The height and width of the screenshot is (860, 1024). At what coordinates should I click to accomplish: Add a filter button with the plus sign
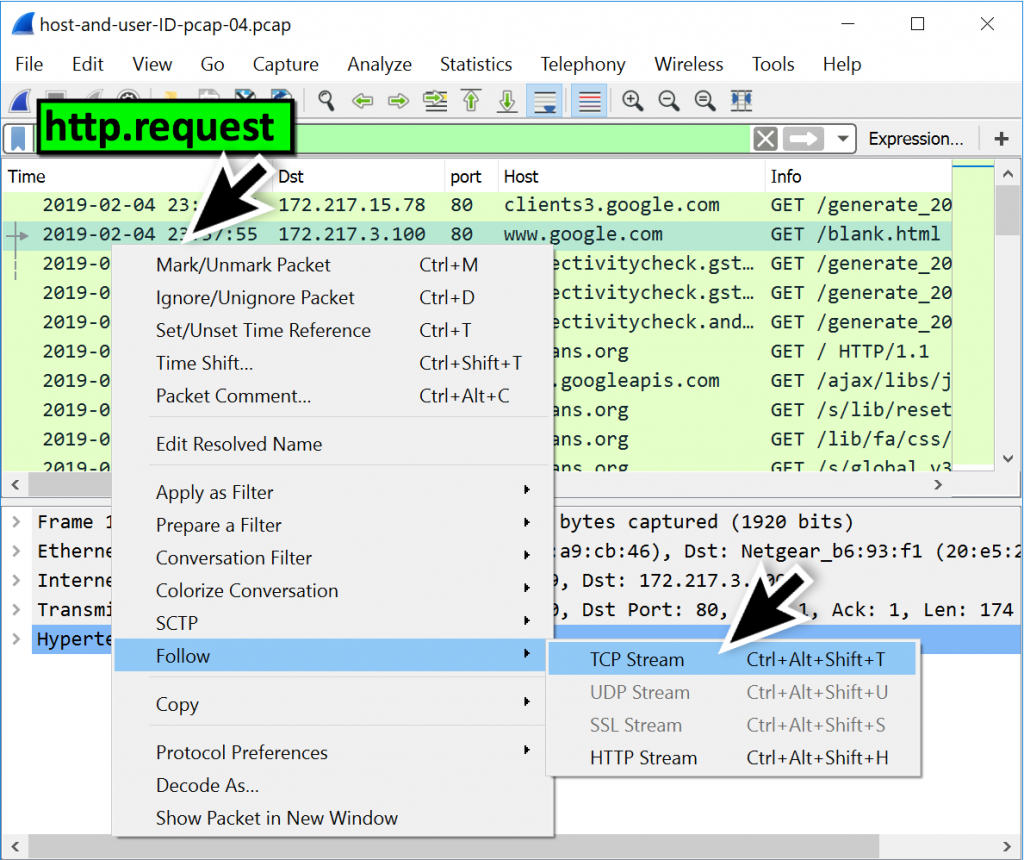pyautogui.click(x=1001, y=138)
